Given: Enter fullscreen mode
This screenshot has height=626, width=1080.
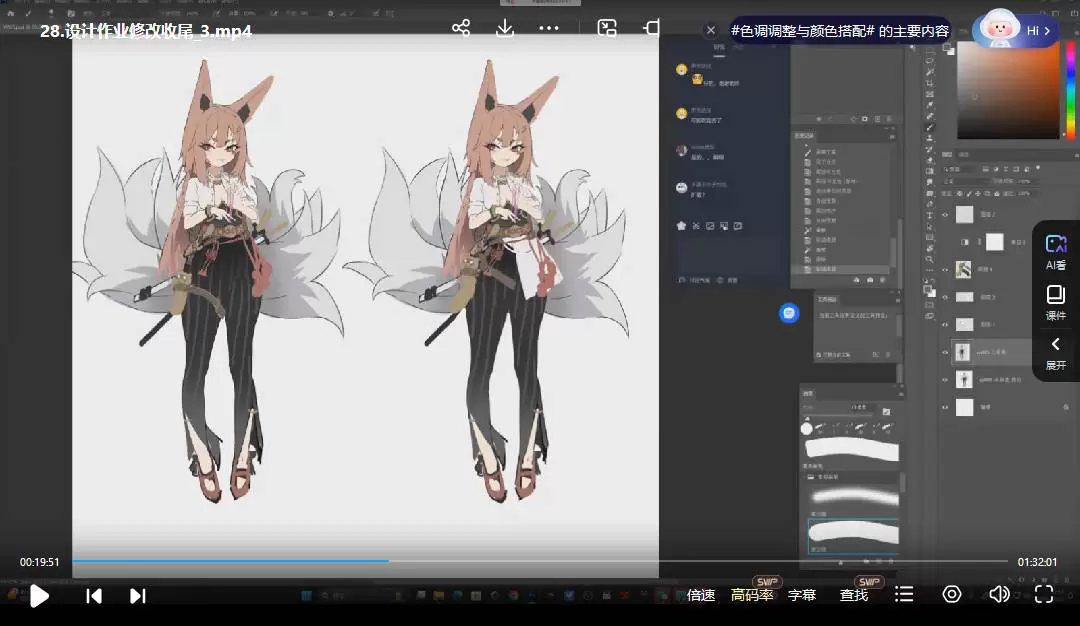Looking at the screenshot, I should 1044,594.
